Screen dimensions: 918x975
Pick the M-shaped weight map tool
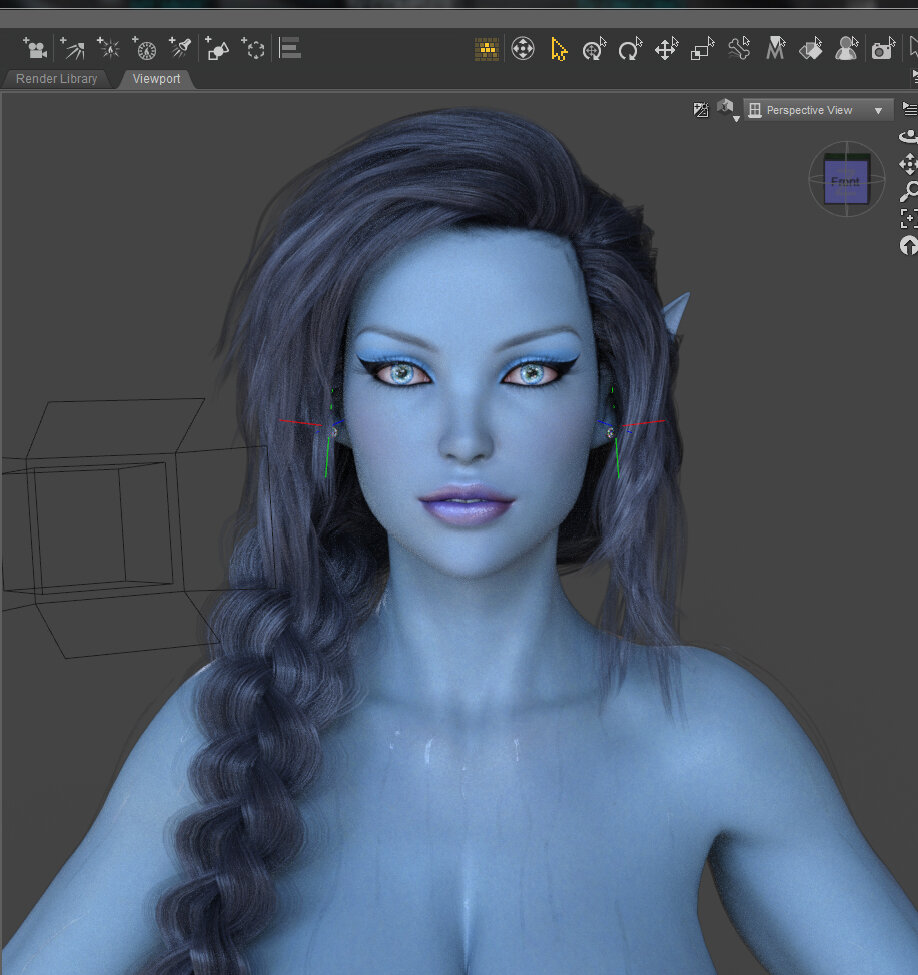[776, 49]
